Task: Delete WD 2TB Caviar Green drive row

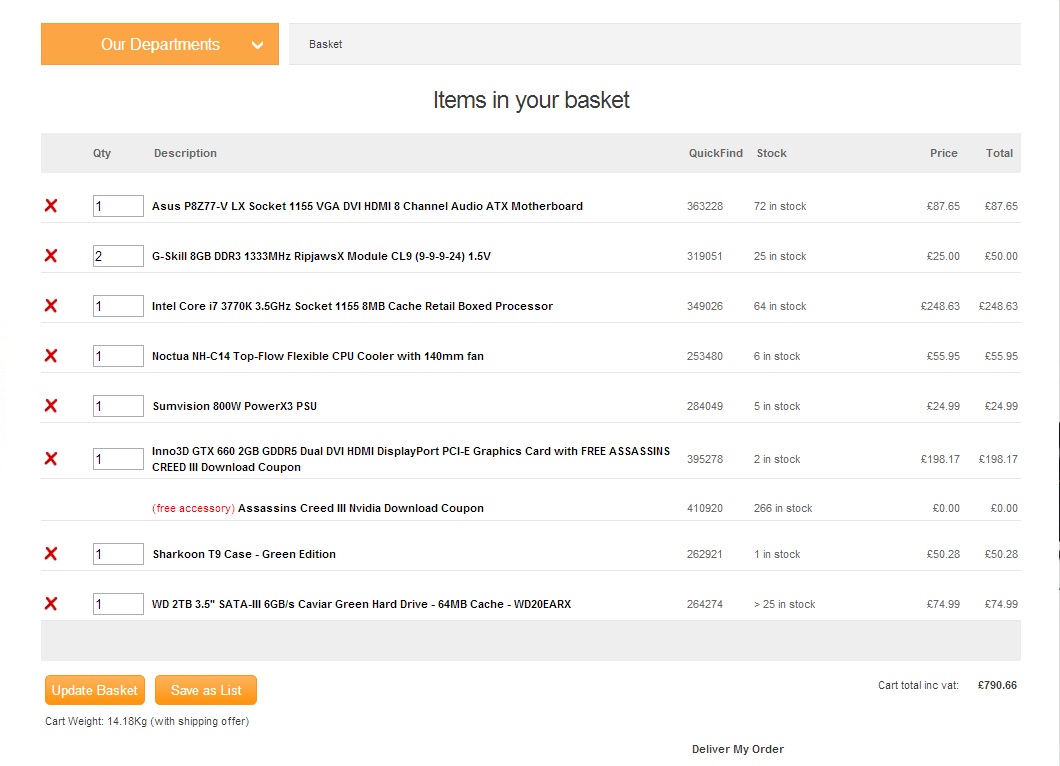Action: pyautogui.click(x=51, y=604)
